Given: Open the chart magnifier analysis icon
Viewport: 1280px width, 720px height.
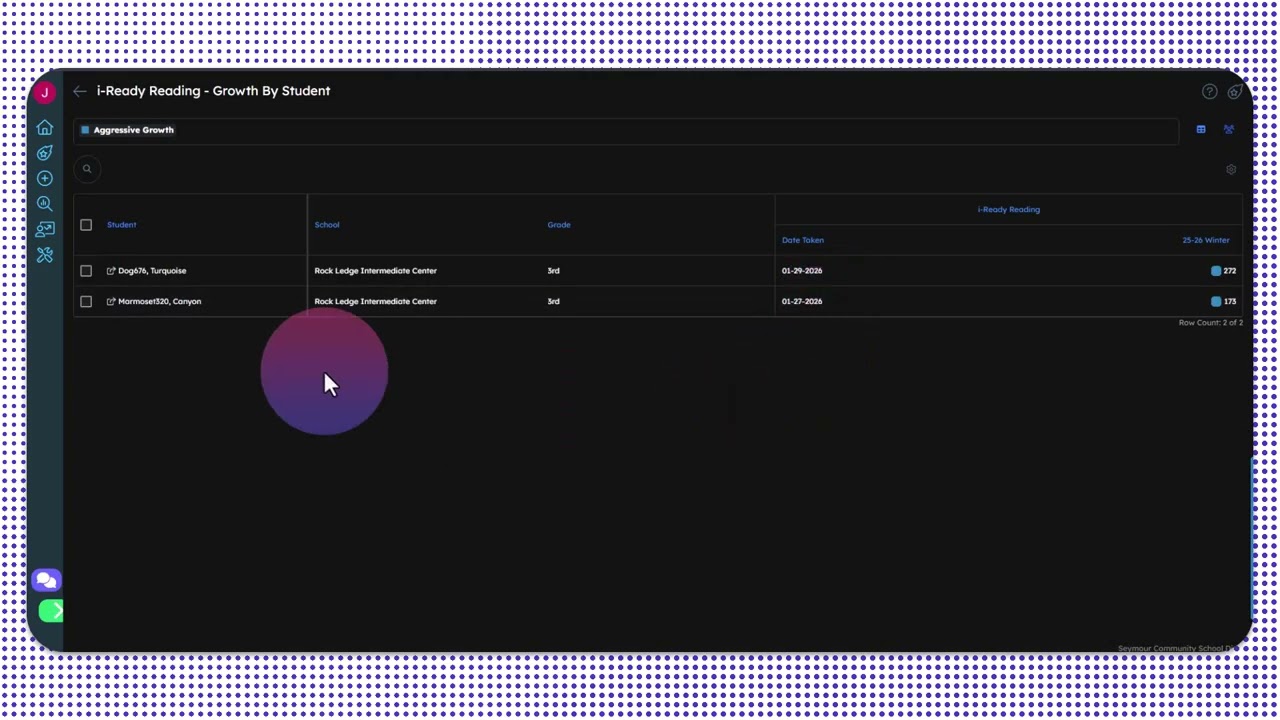Looking at the screenshot, I should point(45,204).
